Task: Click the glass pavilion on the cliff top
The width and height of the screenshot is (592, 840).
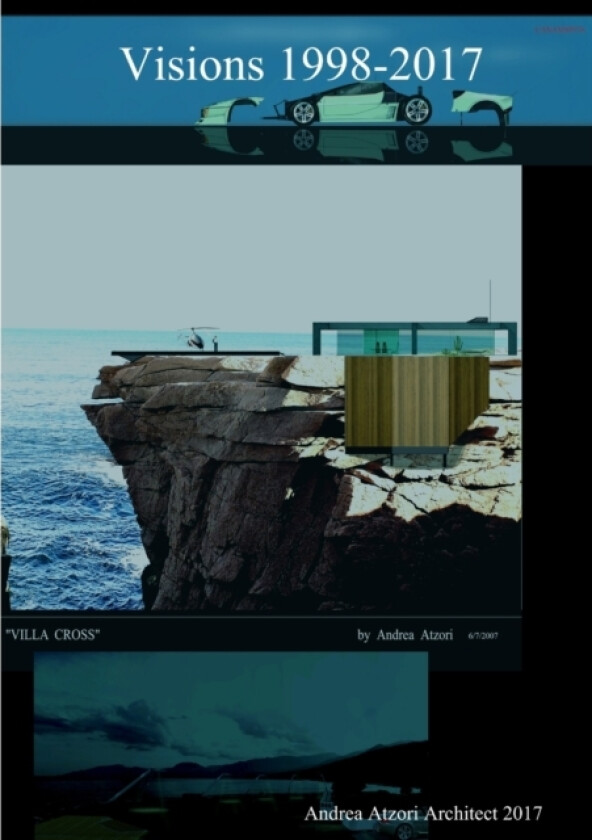Action: (x=415, y=338)
